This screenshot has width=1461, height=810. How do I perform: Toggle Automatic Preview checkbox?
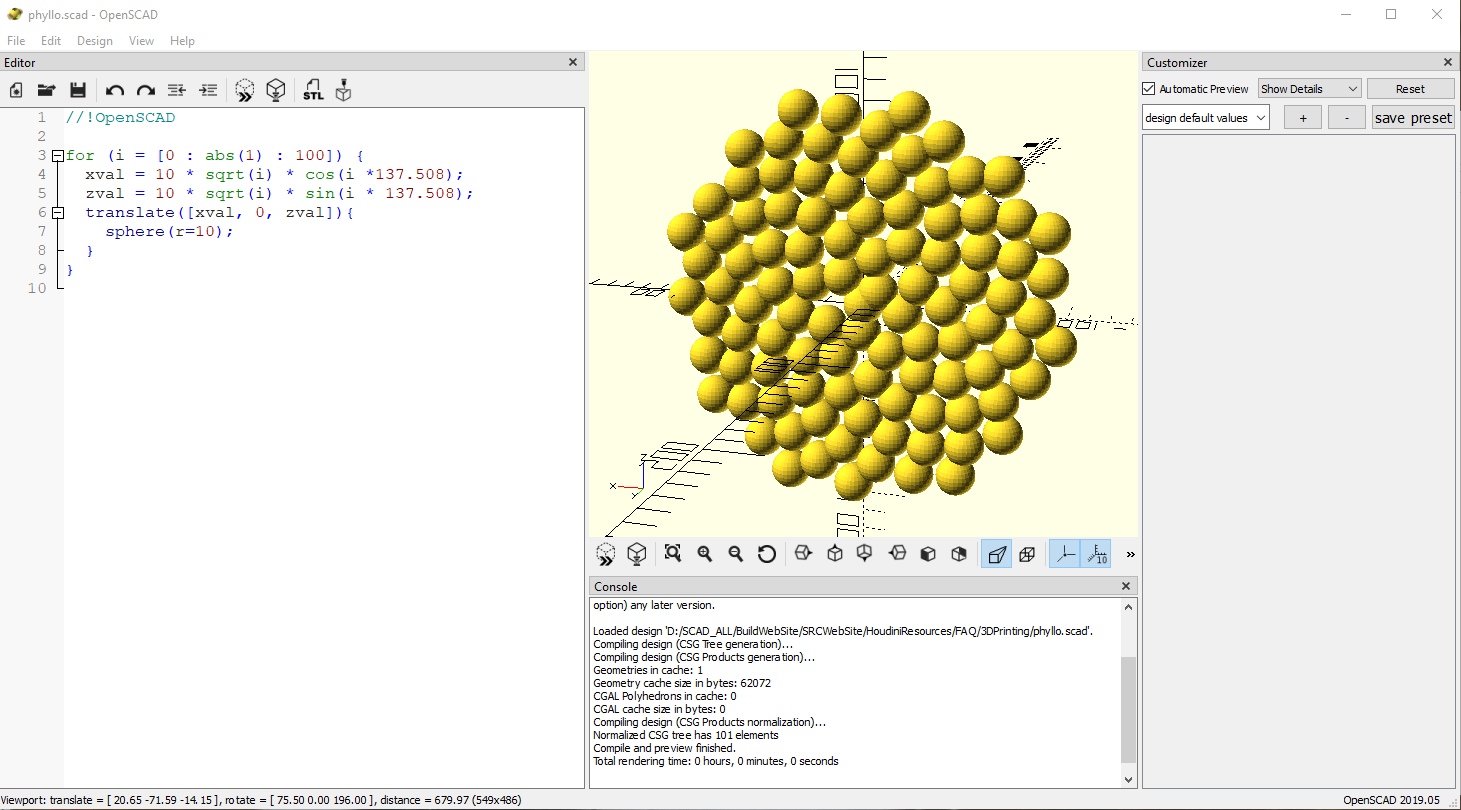[x=1149, y=89]
